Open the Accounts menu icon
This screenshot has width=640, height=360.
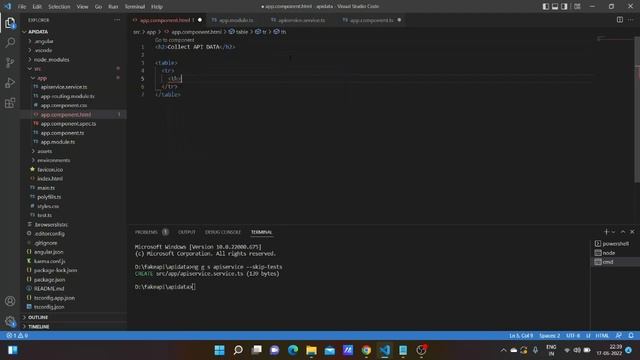(10, 301)
